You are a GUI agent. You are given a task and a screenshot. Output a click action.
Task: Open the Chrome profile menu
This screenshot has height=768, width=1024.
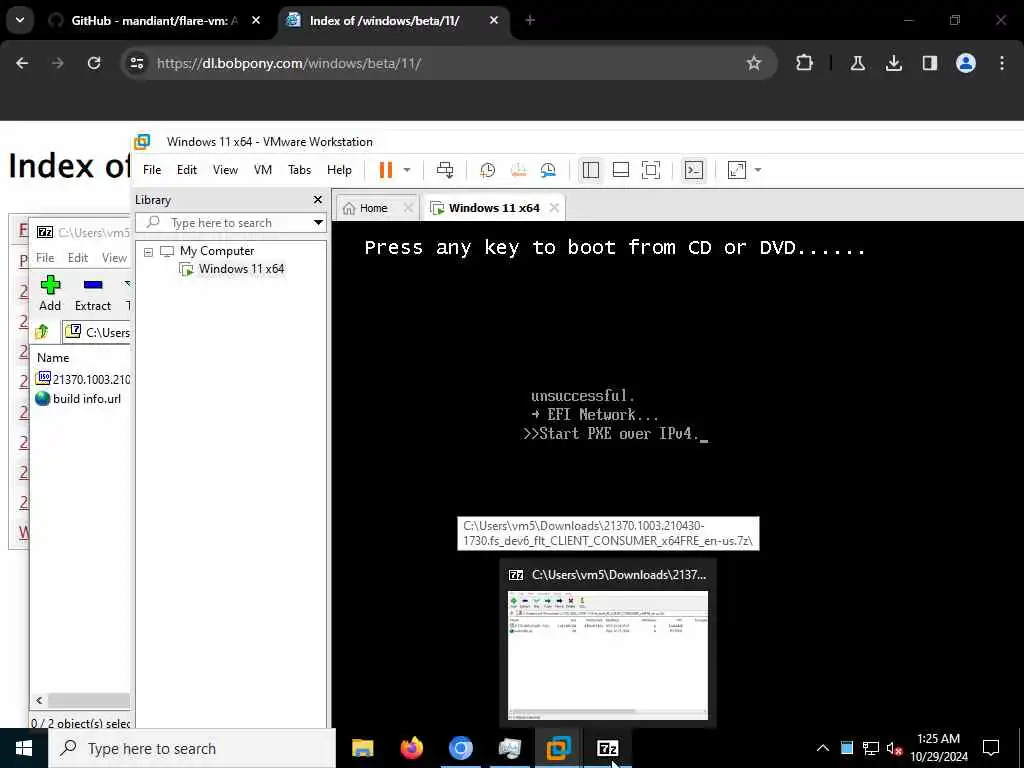point(965,63)
